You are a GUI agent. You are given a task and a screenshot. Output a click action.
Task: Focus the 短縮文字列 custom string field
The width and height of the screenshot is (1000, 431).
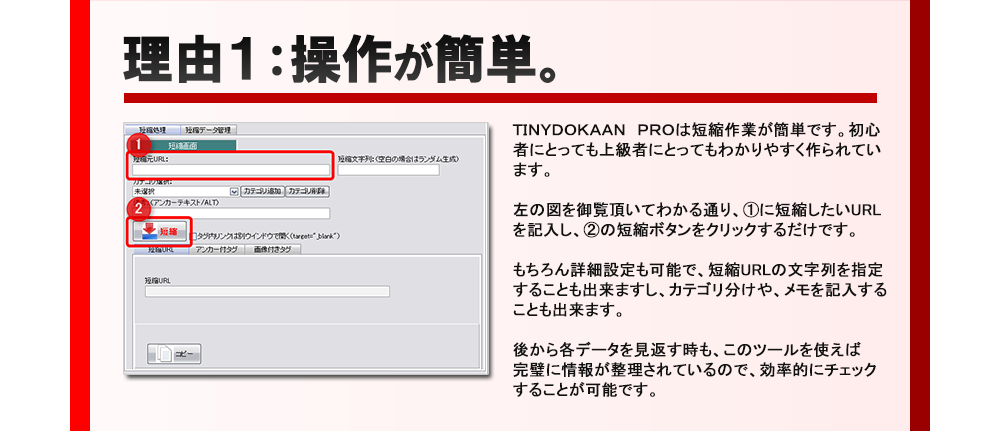point(388,170)
